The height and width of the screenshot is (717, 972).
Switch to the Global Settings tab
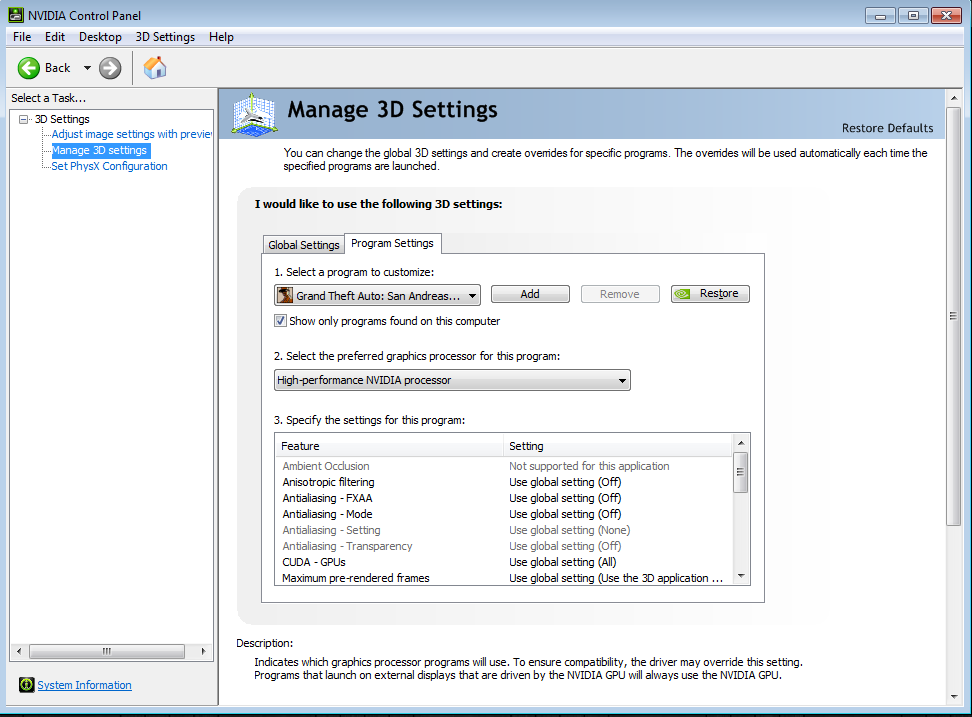[304, 245]
